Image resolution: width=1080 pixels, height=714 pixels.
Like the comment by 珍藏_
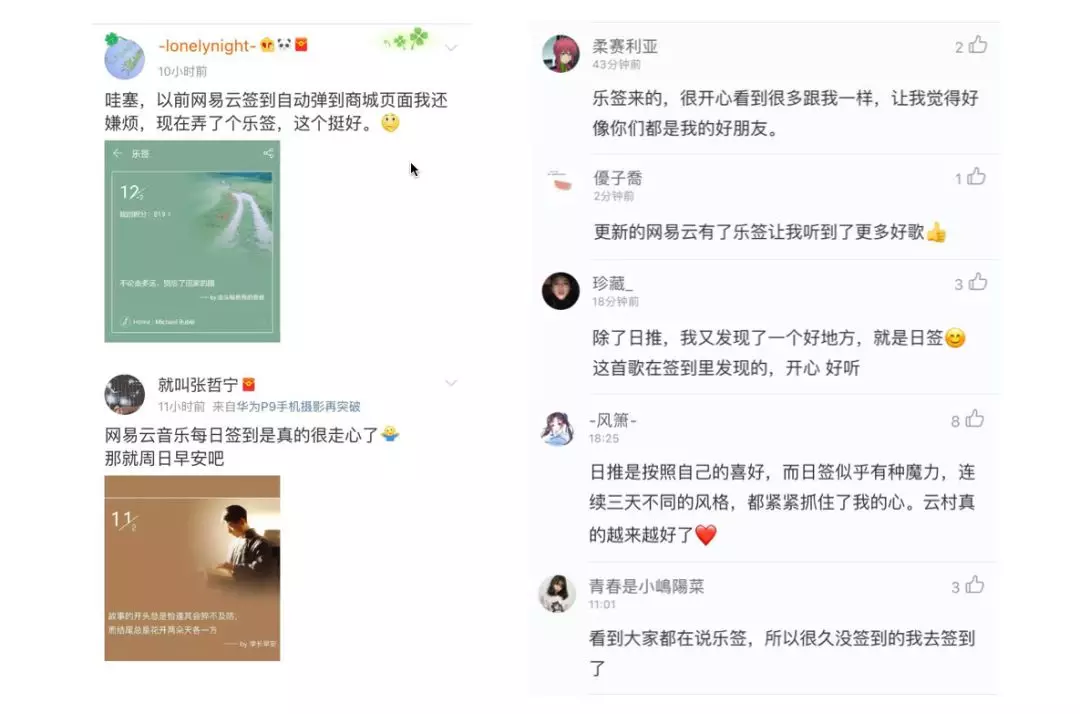978,282
